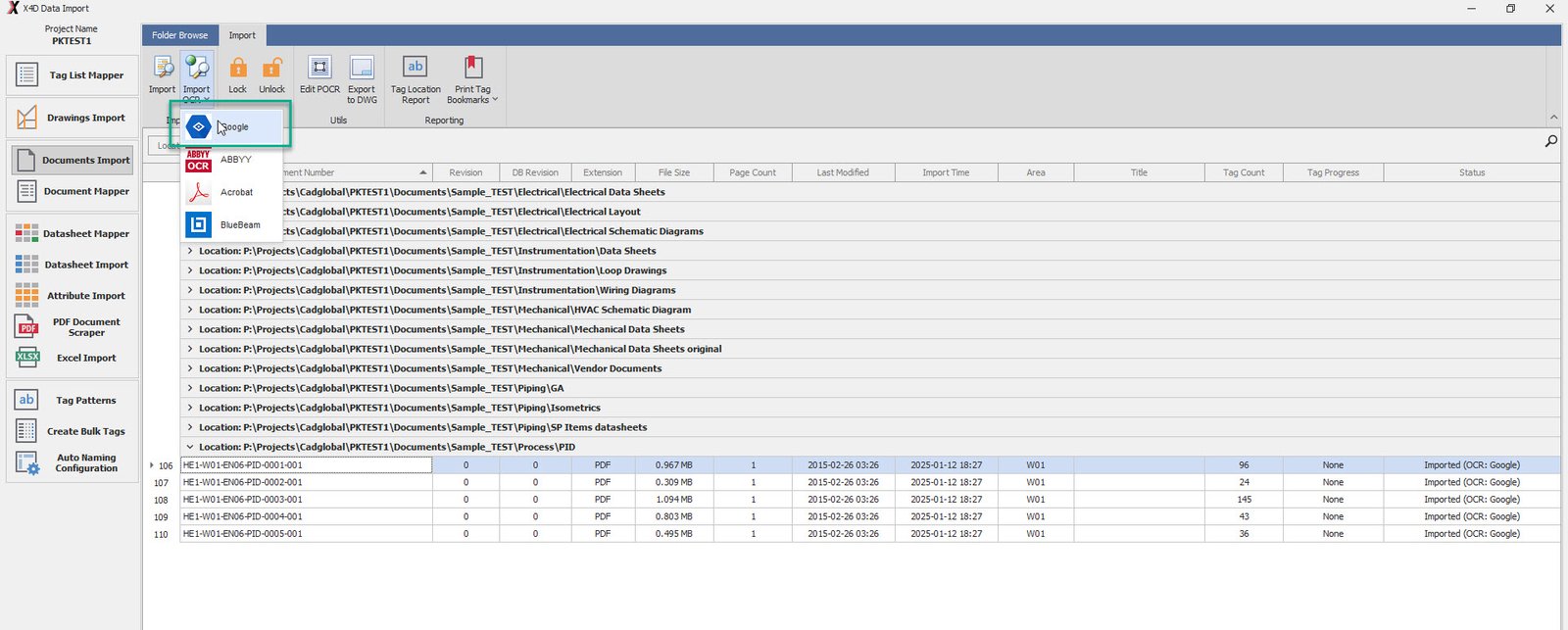Click the Unlock toolbar icon
Image resolution: width=1568 pixels, height=630 pixels.
click(271, 75)
